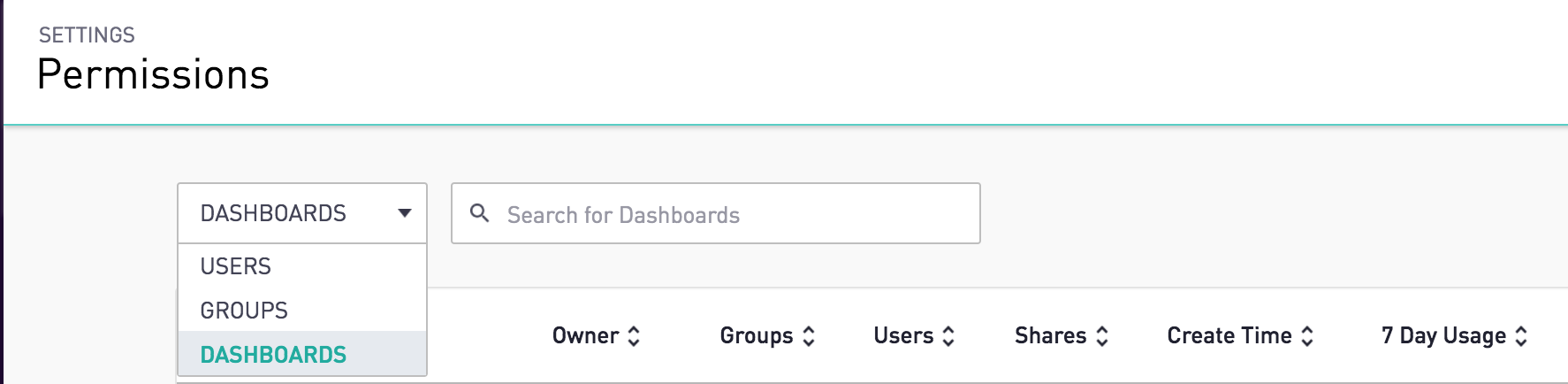Sort by Create Time column header
The image size is (1568, 384).
click(x=1229, y=336)
